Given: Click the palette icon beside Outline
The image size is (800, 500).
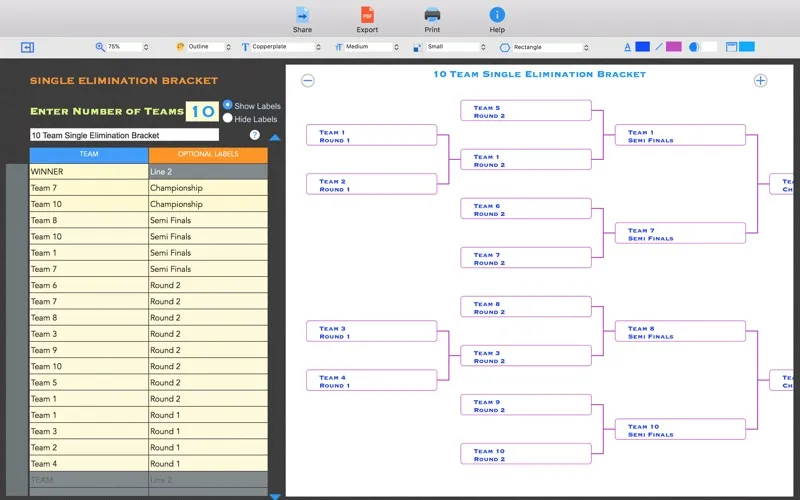Looking at the screenshot, I should pyautogui.click(x=180, y=47).
